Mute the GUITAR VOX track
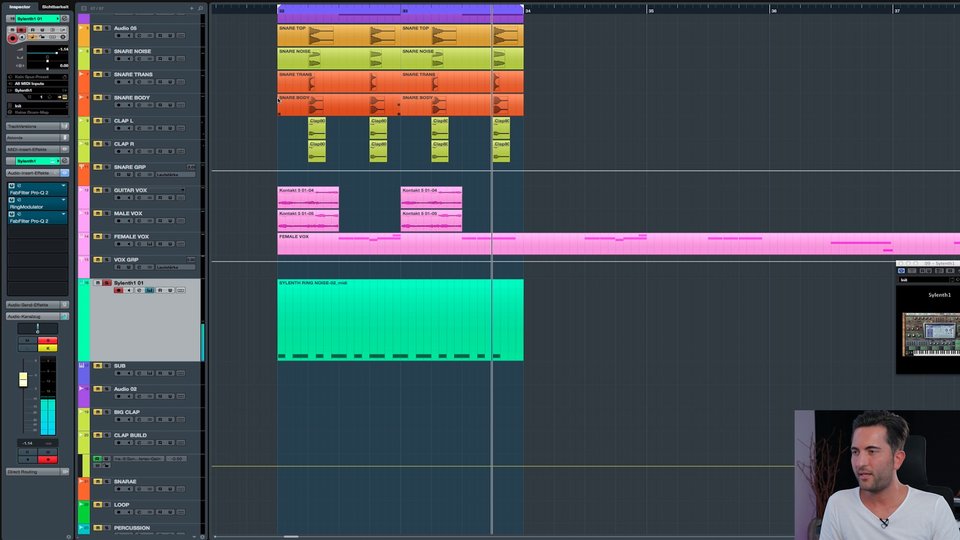960x540 pixels. (97, 190)
